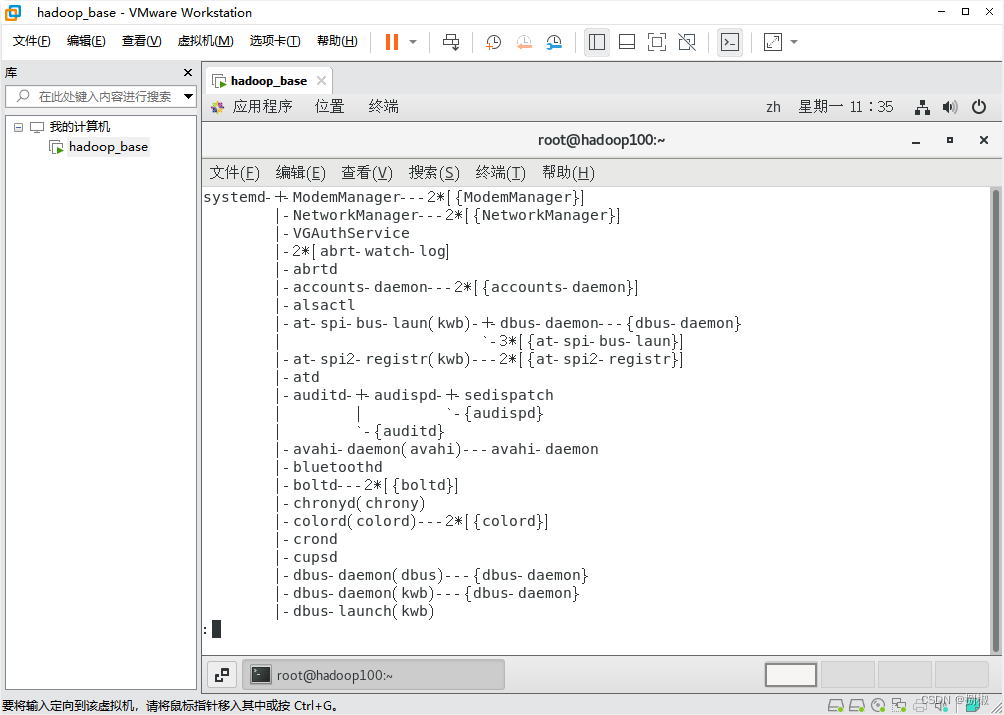Viewport: 1004px width, 715px height.
Task: Toggle Unity mode toolbar icon
Action: coord(687,42)
